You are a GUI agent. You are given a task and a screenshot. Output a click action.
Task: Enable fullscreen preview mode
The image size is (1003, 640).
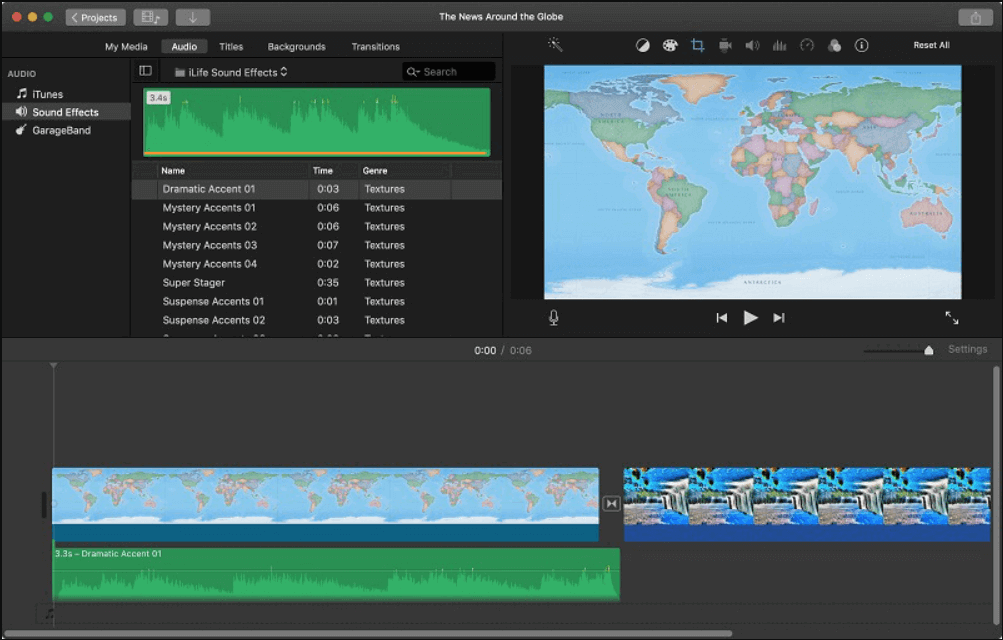[x=951, y=317]
